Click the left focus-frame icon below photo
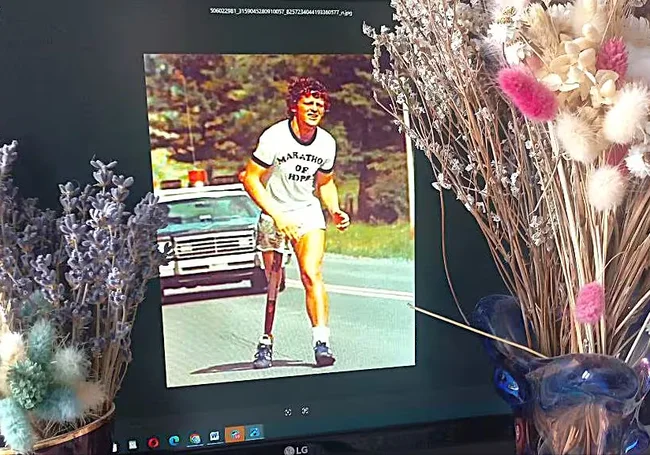Image resolution: width=650 pixels, height=455 pixels. coord(288,411)
